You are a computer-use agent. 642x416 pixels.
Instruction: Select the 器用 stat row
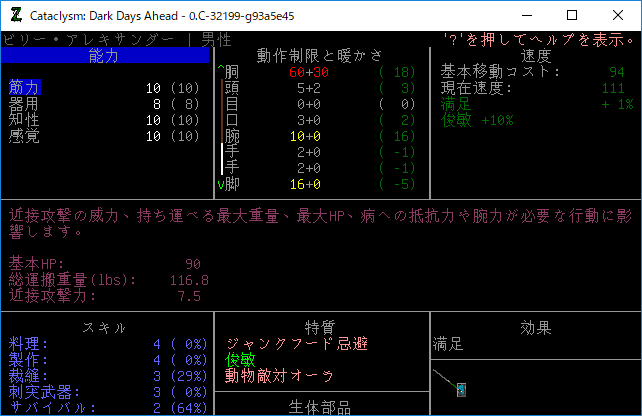24,104
